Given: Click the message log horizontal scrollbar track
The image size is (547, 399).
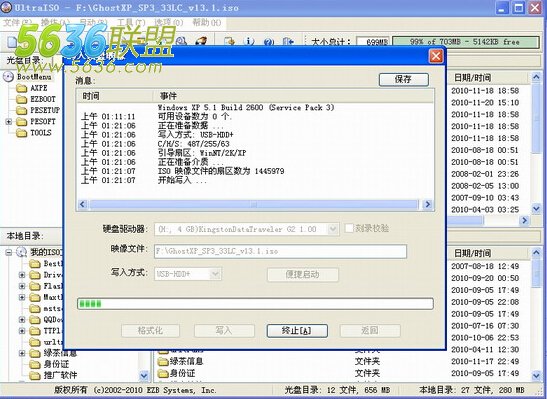Looking at the screenshot, I should (255, 204).
